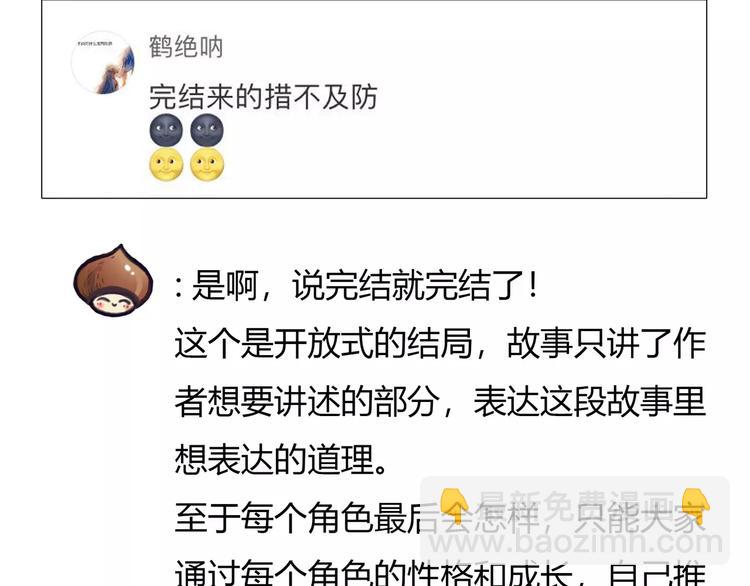Image resolution: width=750 pixels, height=586 pixels.
Task: Click the line starting 这个是开放式的结局
Action: click(x=440, y=344)
